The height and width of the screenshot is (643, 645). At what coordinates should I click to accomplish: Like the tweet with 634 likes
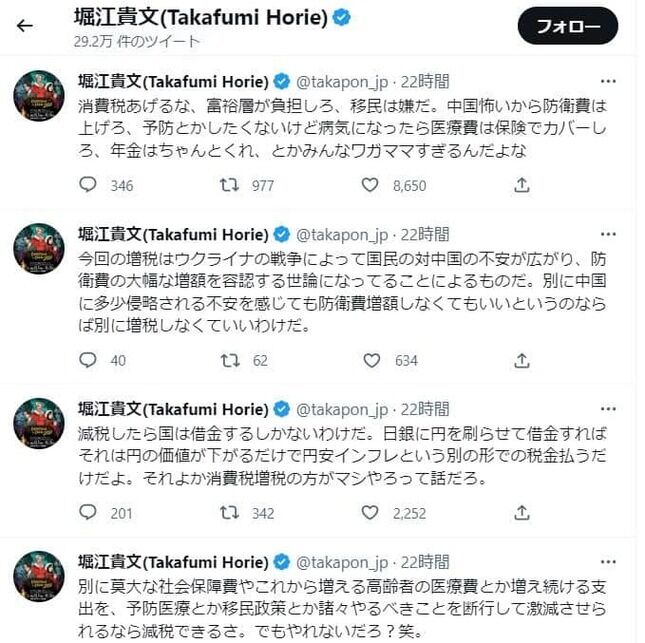pyautogui.click(x=371, y=360)
